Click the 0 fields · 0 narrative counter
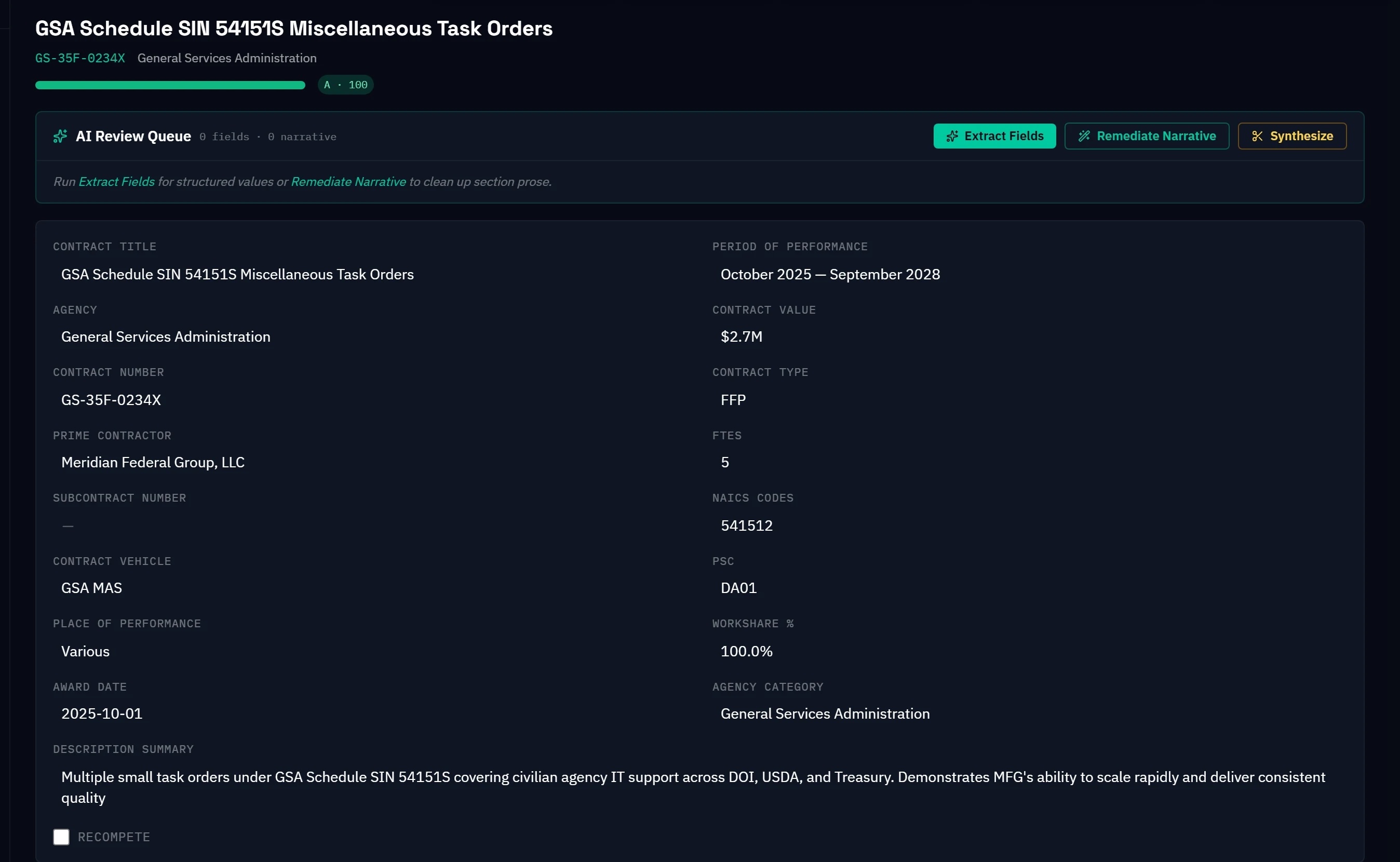The image size is (1400, 862). click(x=268, y=137)
